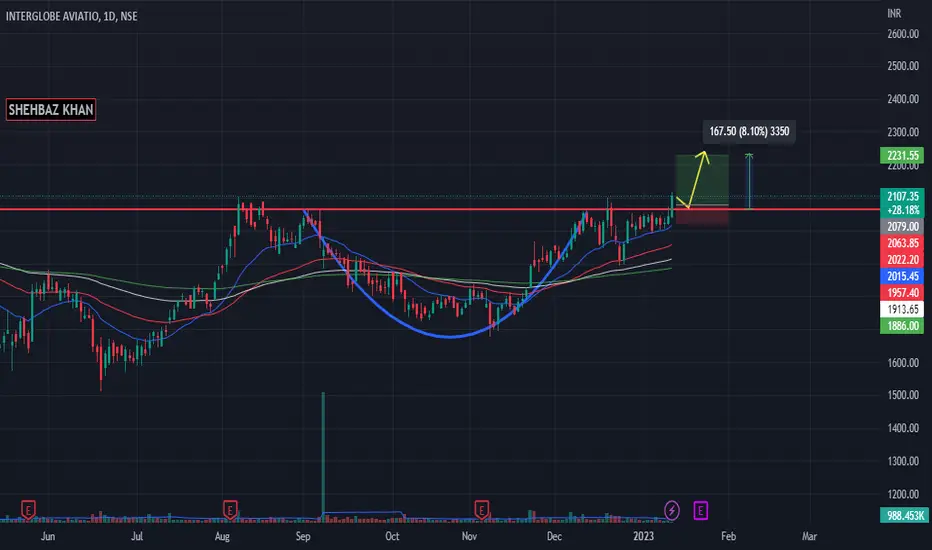Screen dimensions: 932x550
Task: Click the 2107.35 current price label
Action: 902,196
